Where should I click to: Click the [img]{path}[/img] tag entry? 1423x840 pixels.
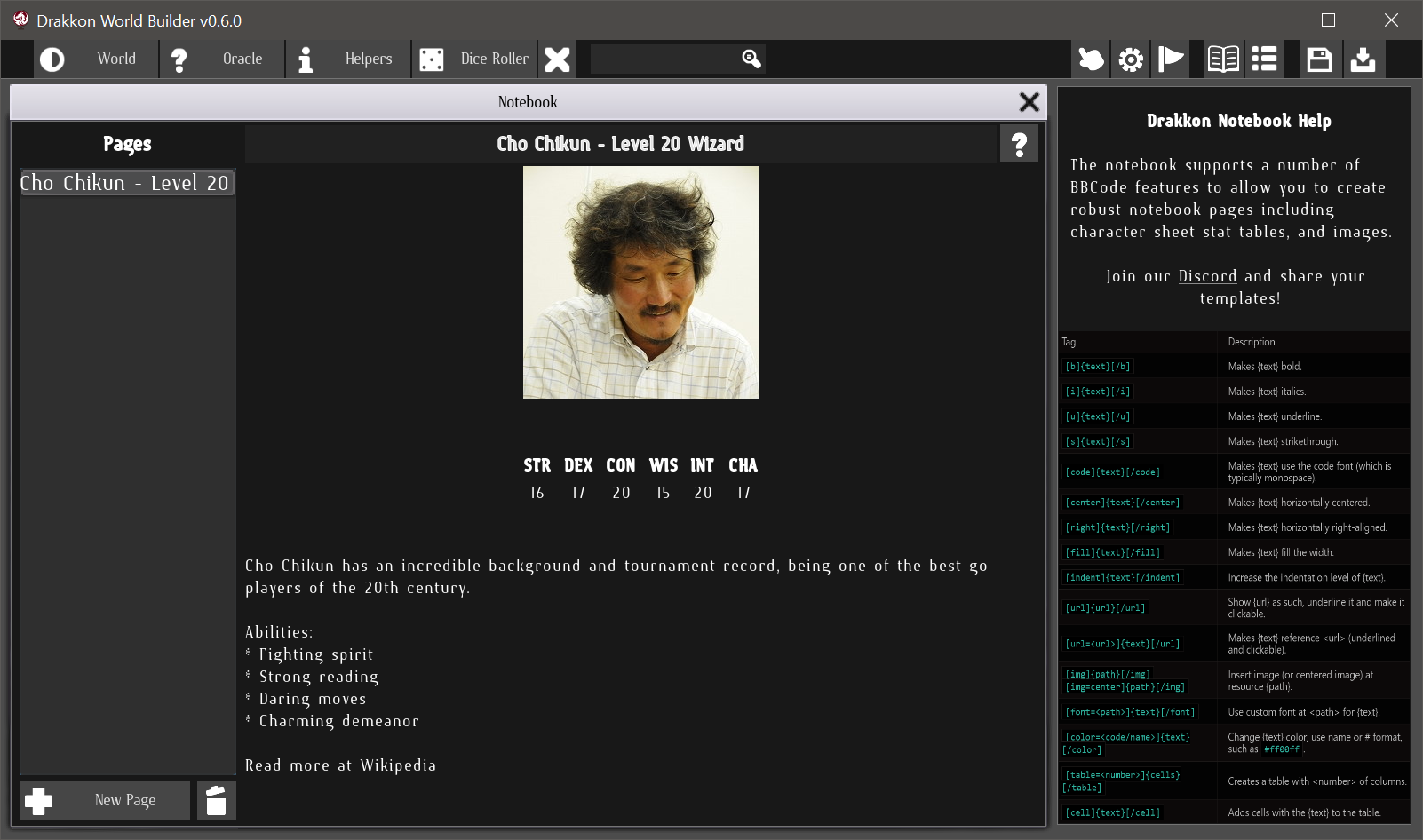point(1108,674)
